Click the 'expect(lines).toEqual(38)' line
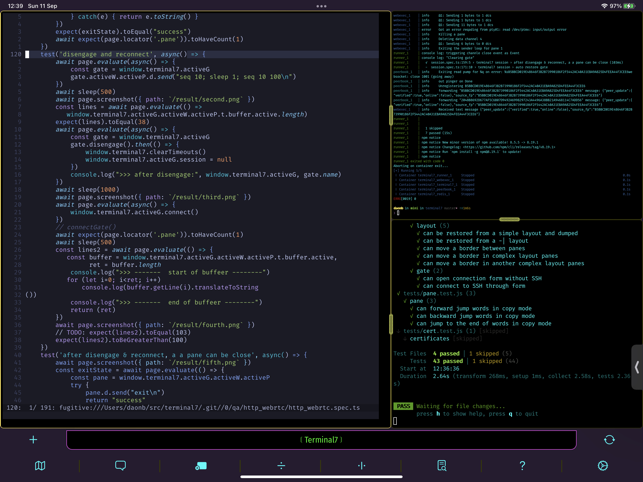Screen dimensions: 643x482 (x=103, y=122)
